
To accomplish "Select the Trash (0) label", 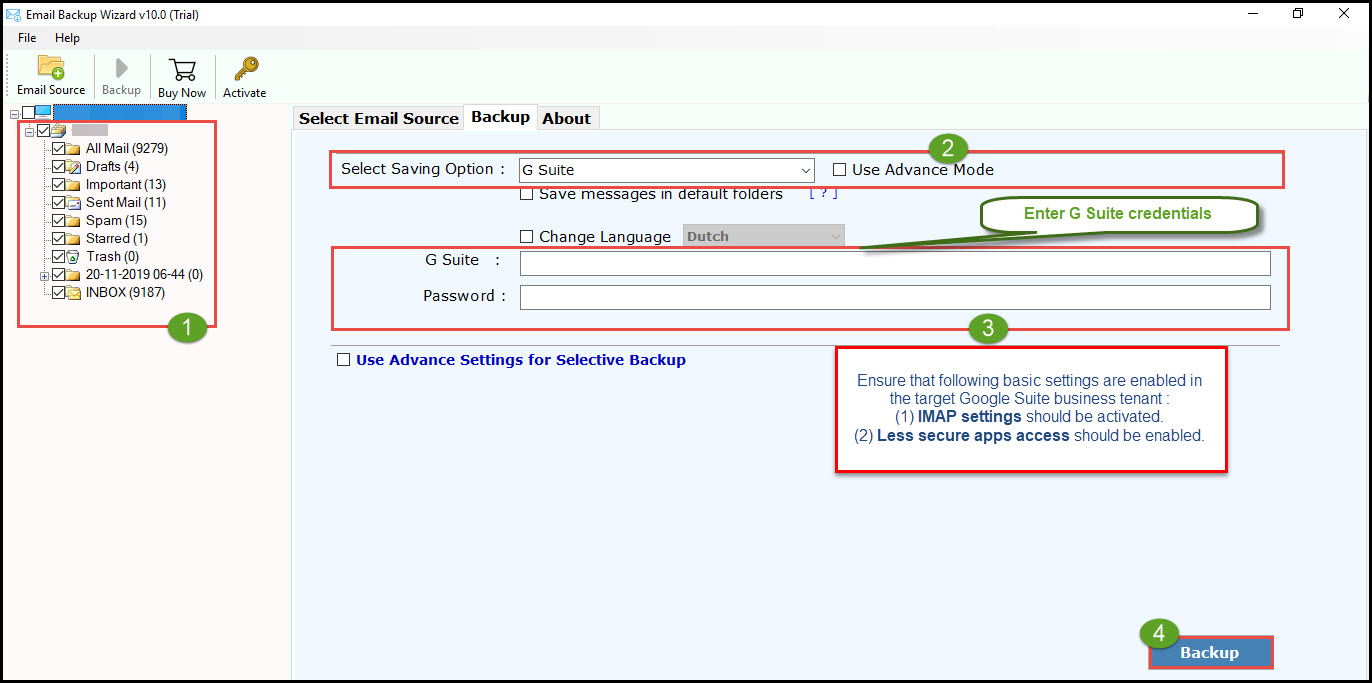I will tap(113, 257).
